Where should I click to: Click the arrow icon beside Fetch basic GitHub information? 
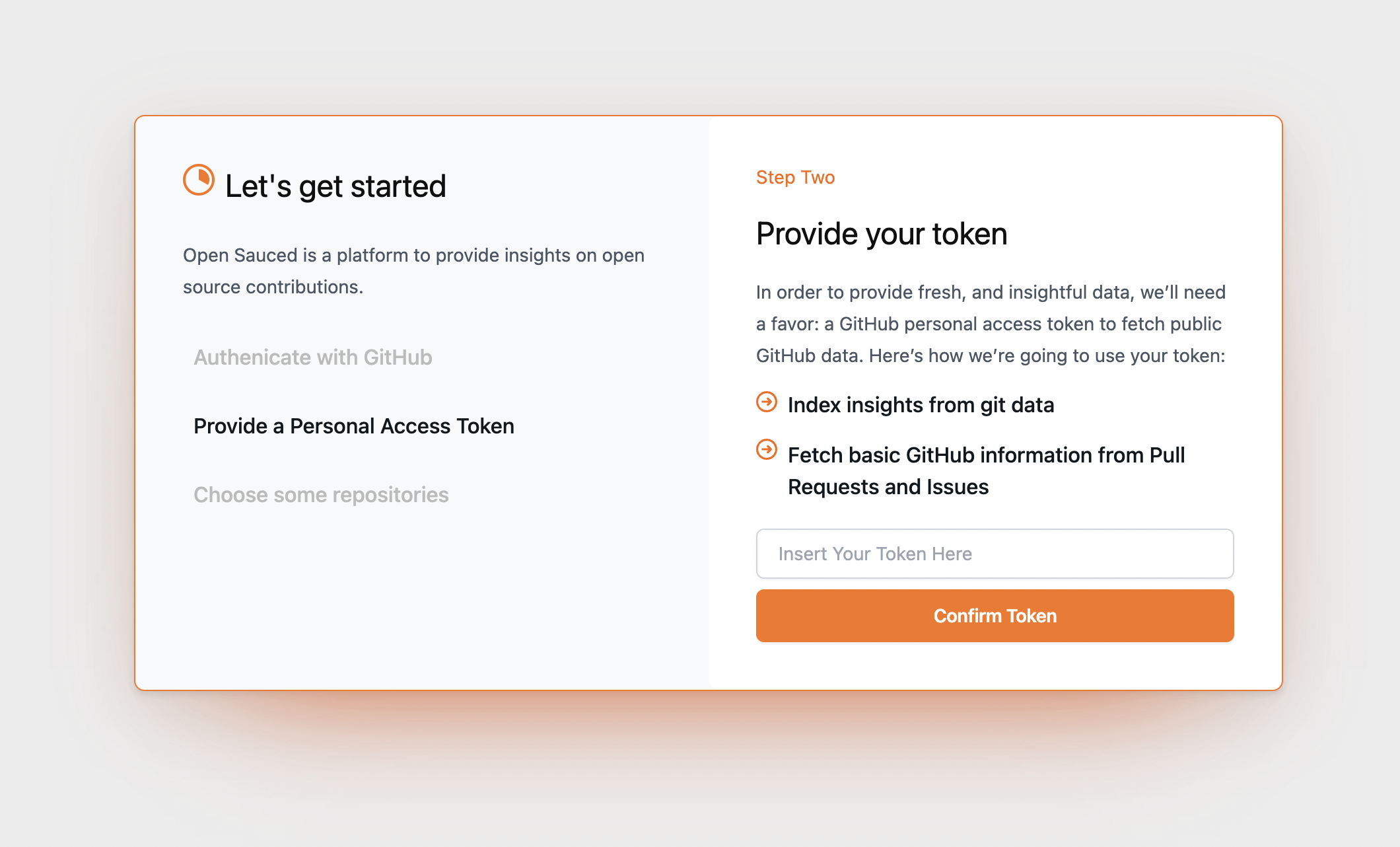tap(766, 453)
